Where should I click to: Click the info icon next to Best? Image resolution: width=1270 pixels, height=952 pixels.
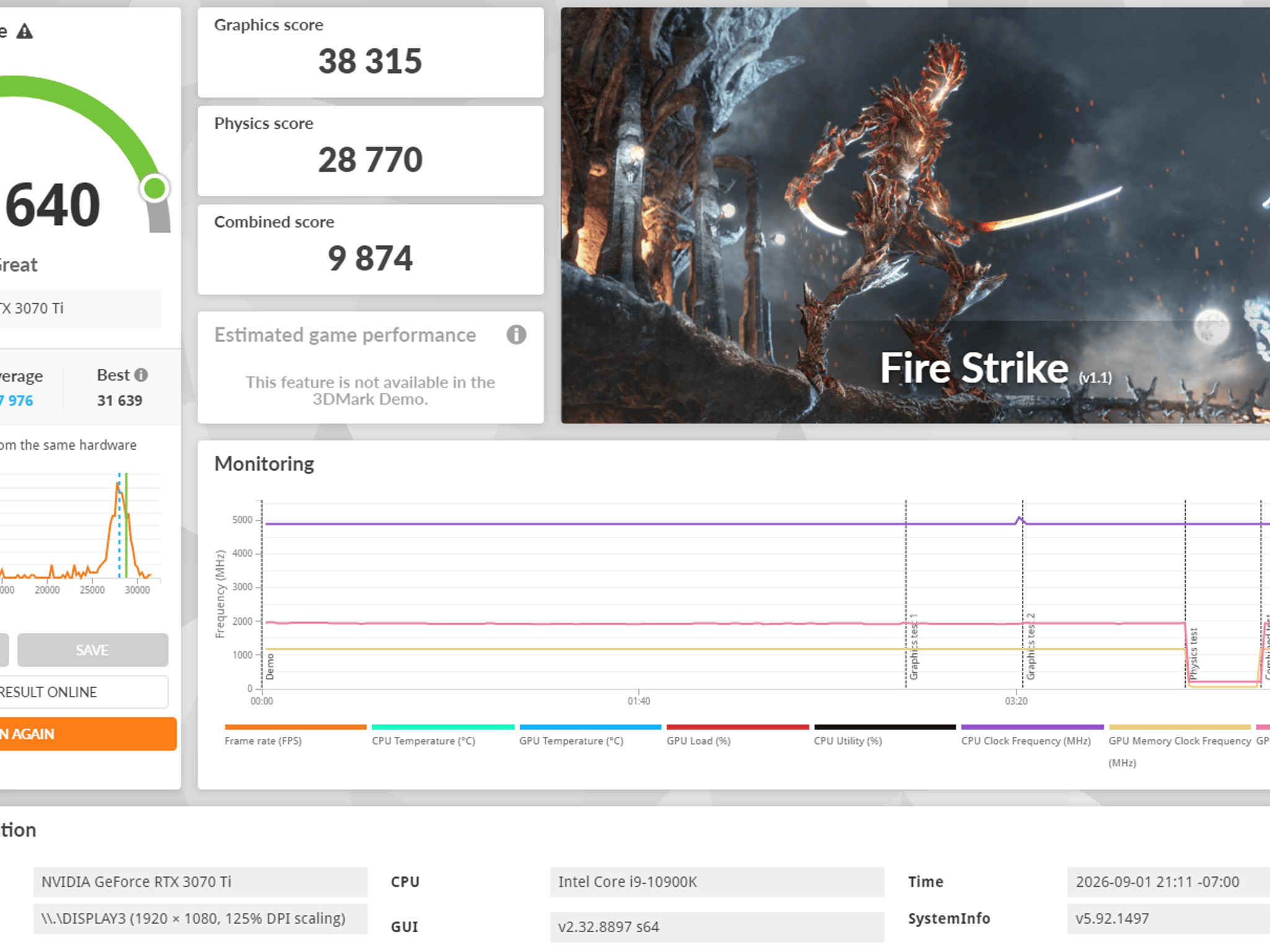(x=141, y=375)
